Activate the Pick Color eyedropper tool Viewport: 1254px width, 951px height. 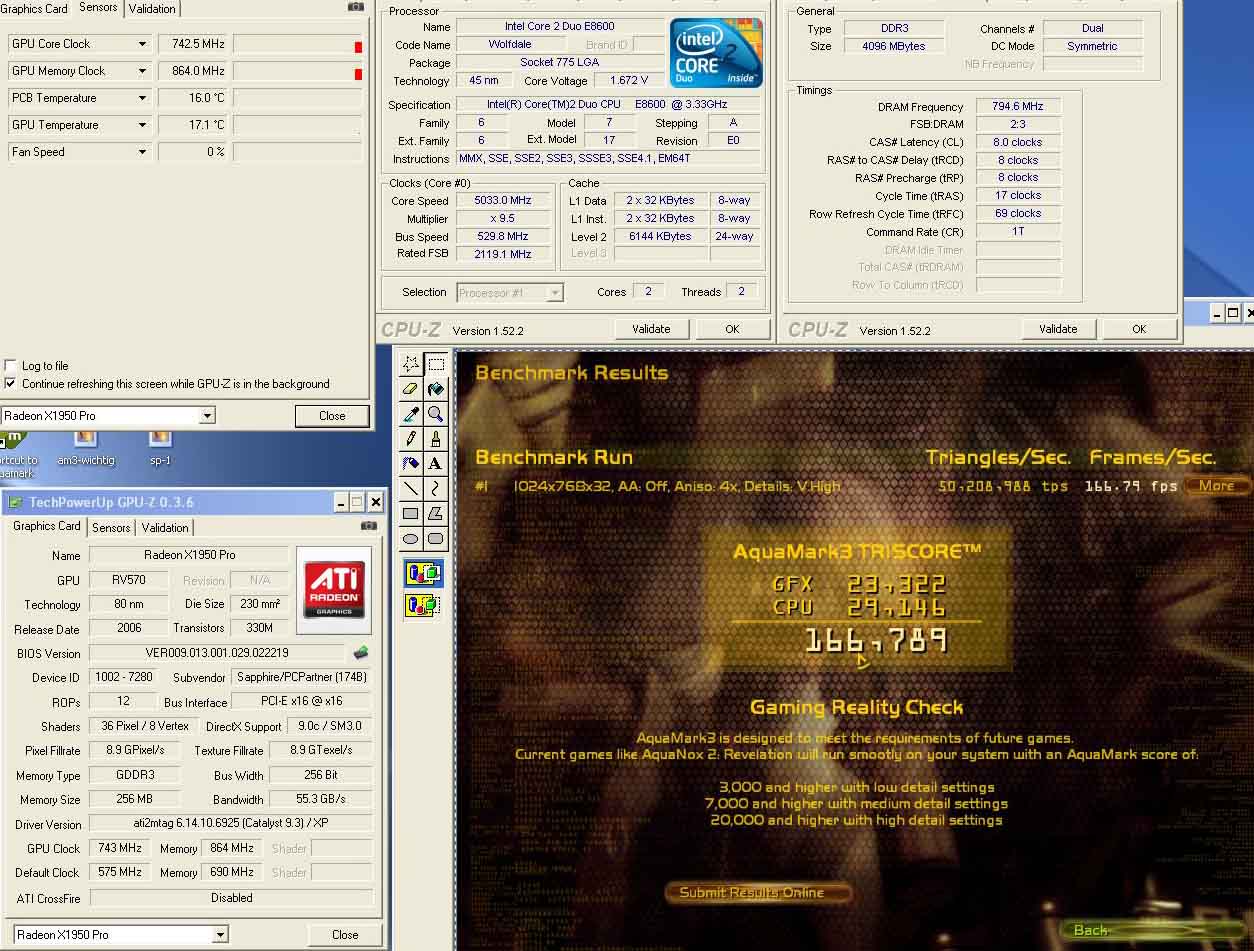(410, 413)
